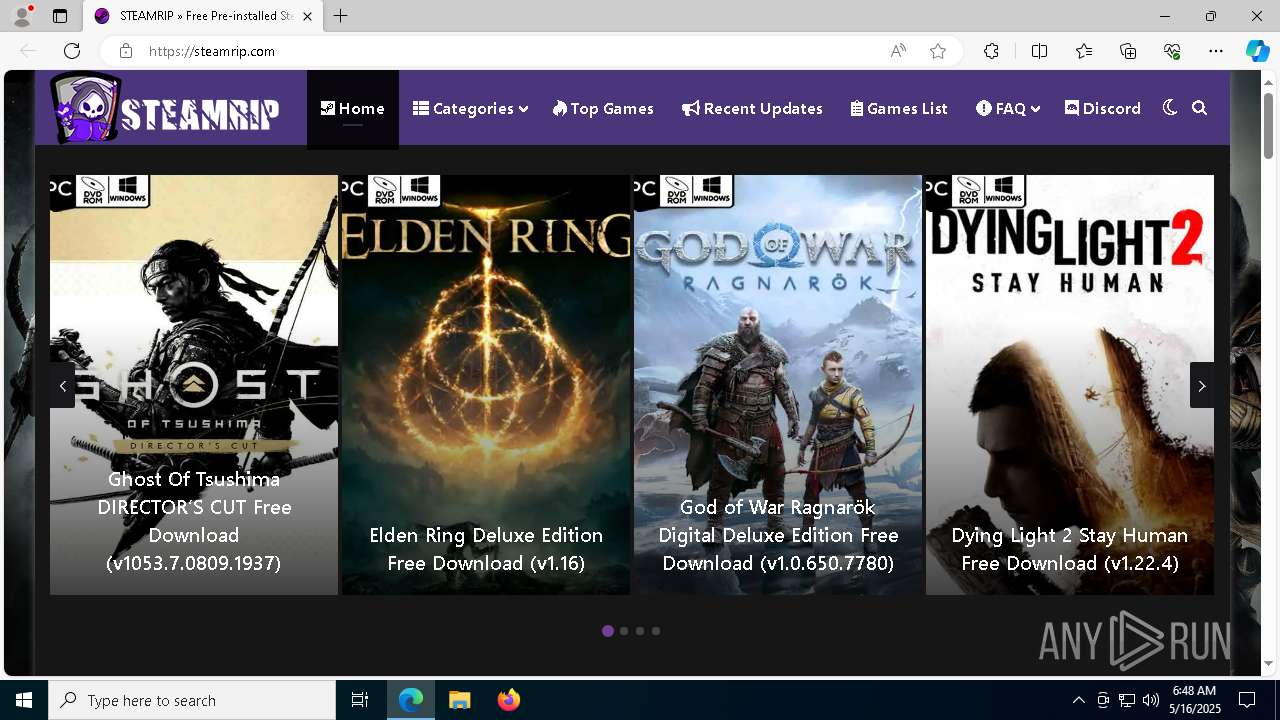Click the page scrollbar down arrow

click(x=1268, y=663)
